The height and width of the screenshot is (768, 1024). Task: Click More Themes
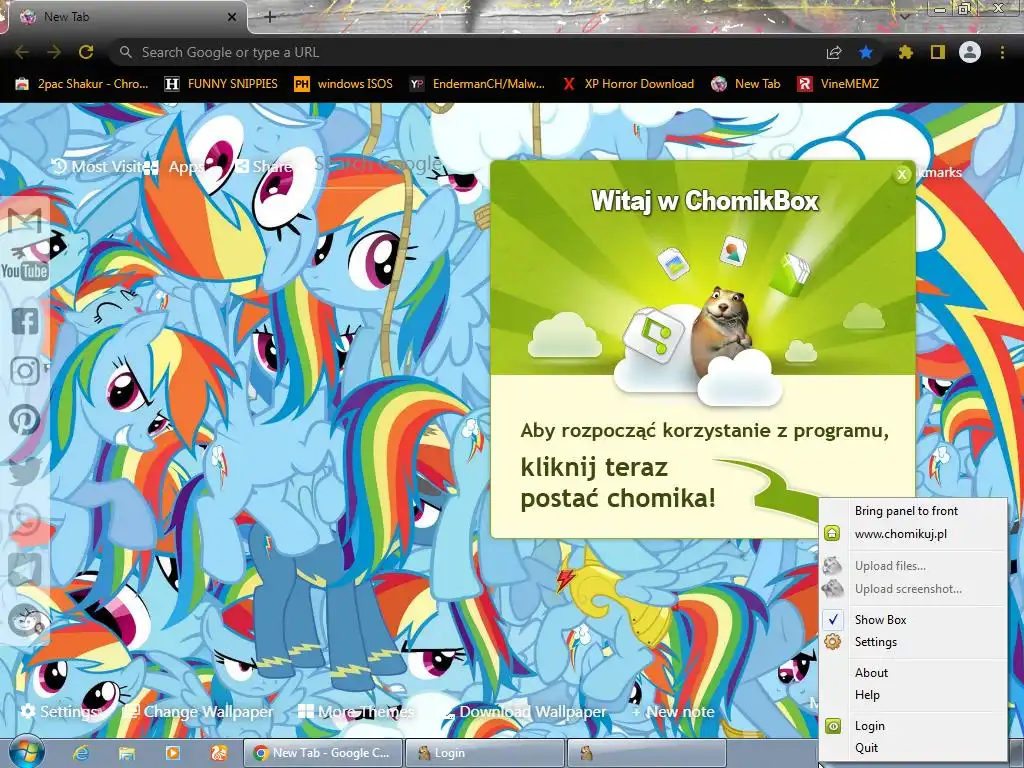(356, 711)
